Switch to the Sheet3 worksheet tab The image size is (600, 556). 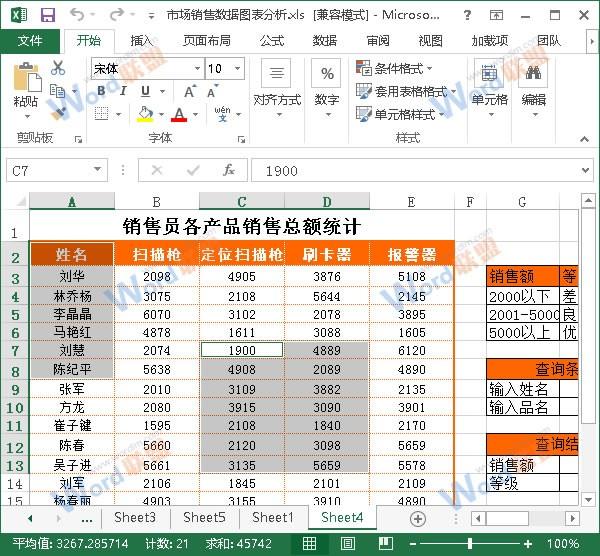coord(134,518)
